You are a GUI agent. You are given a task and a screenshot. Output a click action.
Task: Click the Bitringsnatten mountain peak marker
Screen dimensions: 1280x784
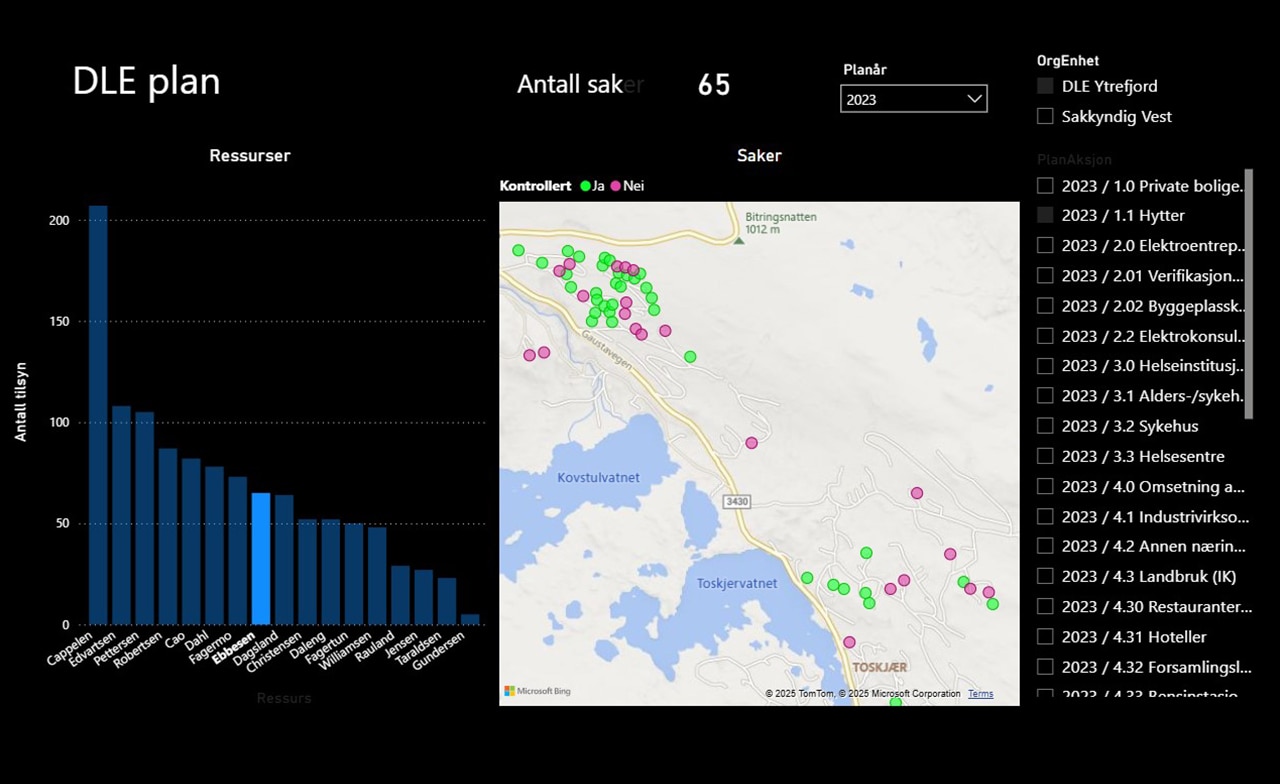739,240
